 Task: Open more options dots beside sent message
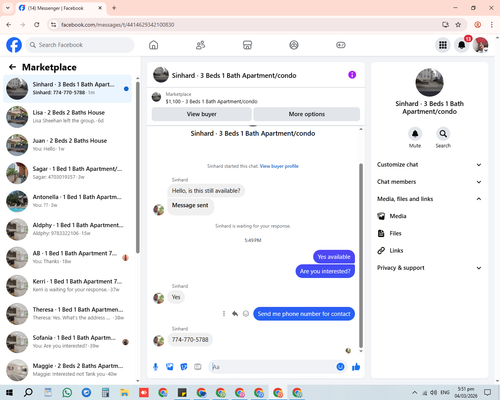[224, 314]
